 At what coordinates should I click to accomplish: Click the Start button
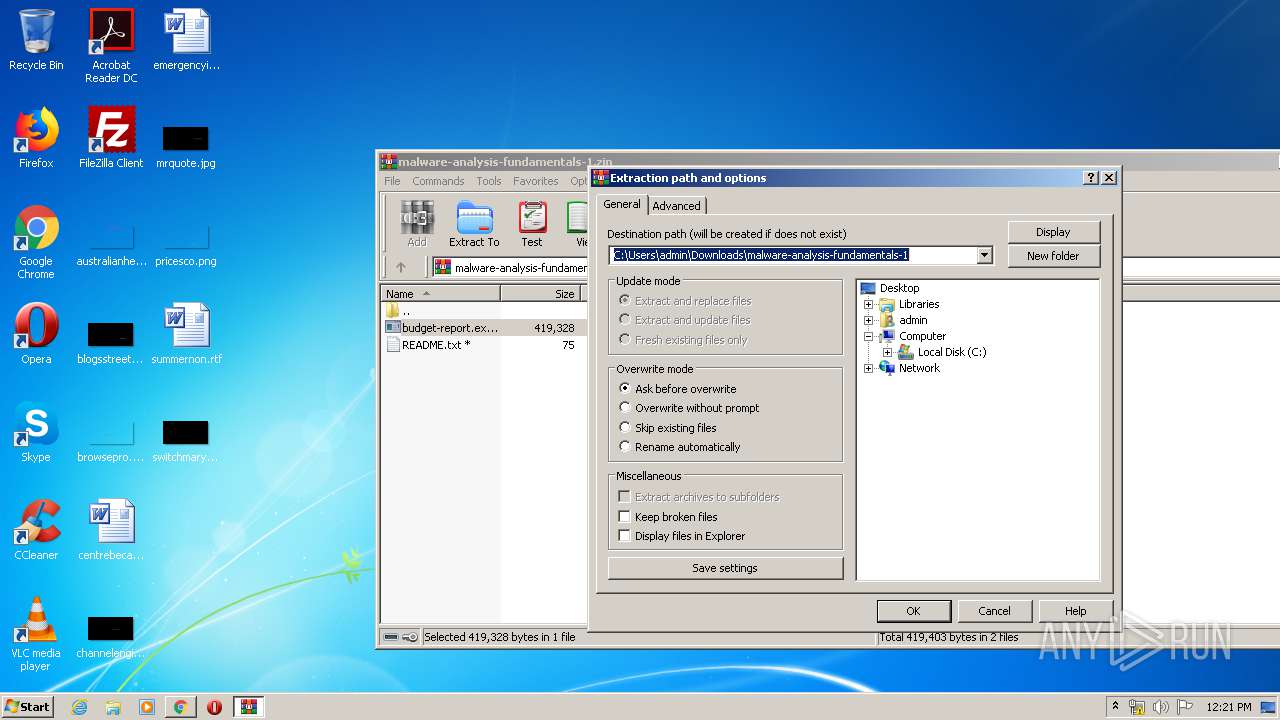click(27, 707)
